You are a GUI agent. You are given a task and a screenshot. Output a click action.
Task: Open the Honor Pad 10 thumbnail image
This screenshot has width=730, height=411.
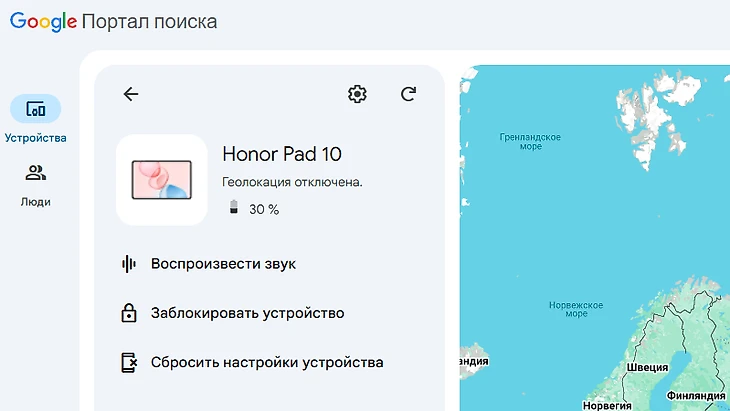162,180
